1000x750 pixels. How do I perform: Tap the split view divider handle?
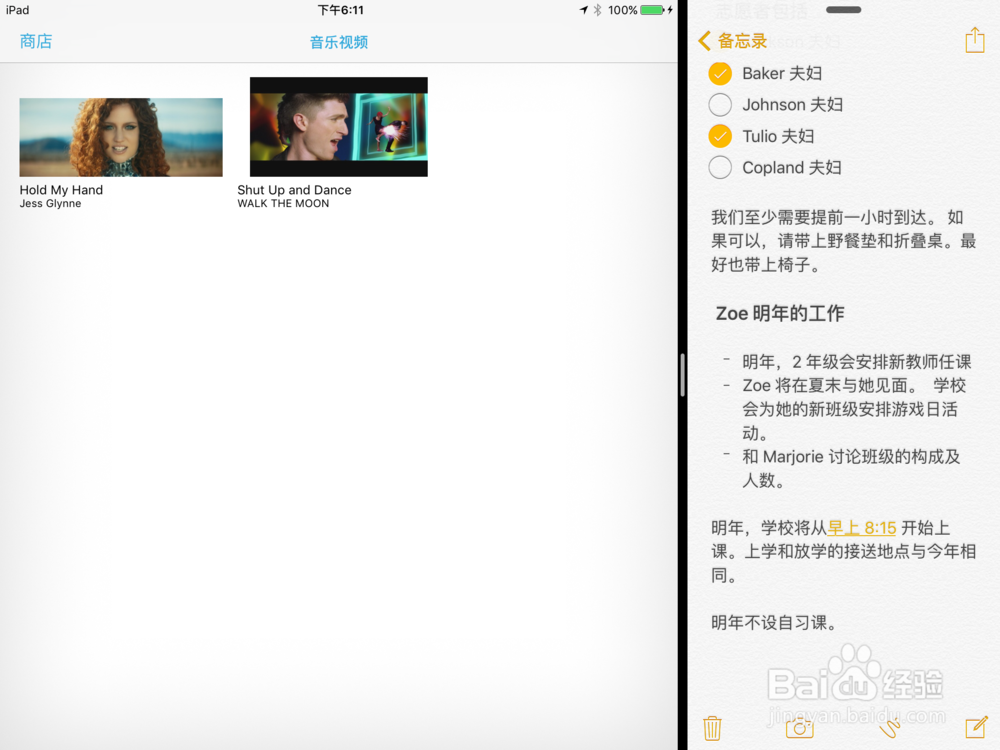coord(682,375)
